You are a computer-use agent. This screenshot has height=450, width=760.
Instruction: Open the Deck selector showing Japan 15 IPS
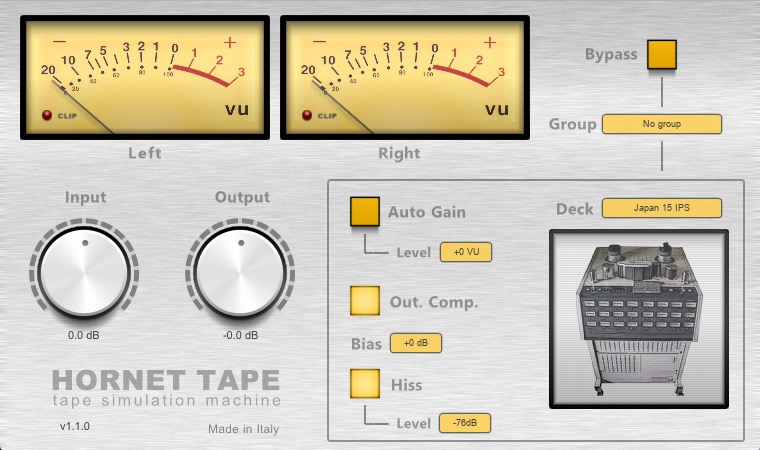pos(662,208)
